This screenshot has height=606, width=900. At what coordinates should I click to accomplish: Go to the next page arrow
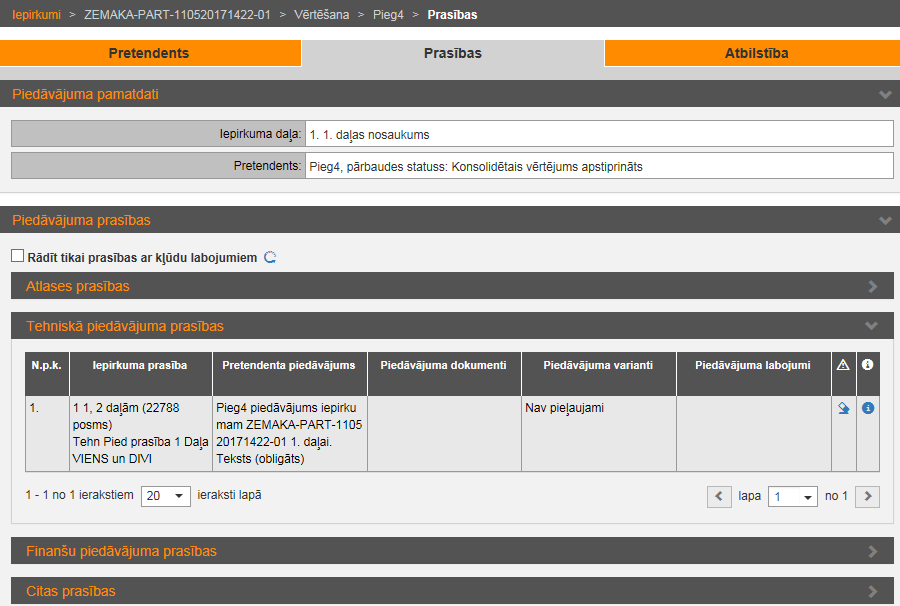[x=868, y=496]
